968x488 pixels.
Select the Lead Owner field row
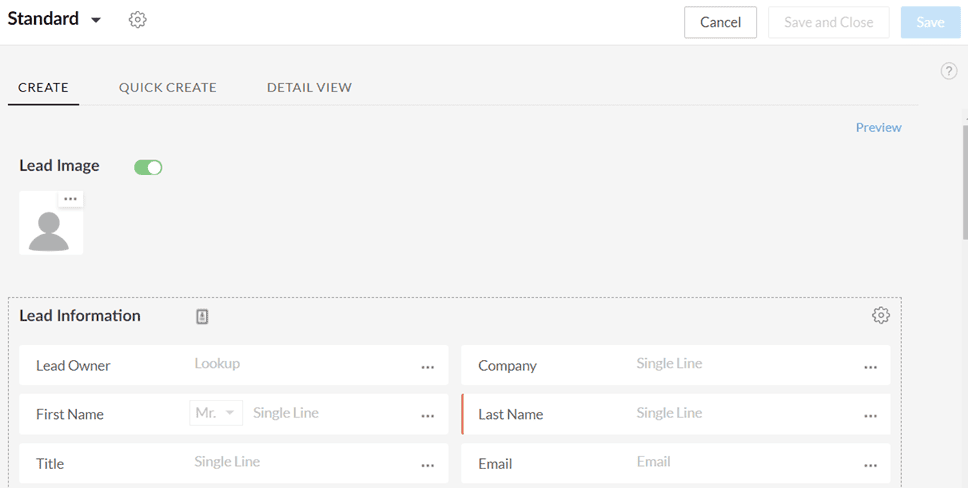234,365
